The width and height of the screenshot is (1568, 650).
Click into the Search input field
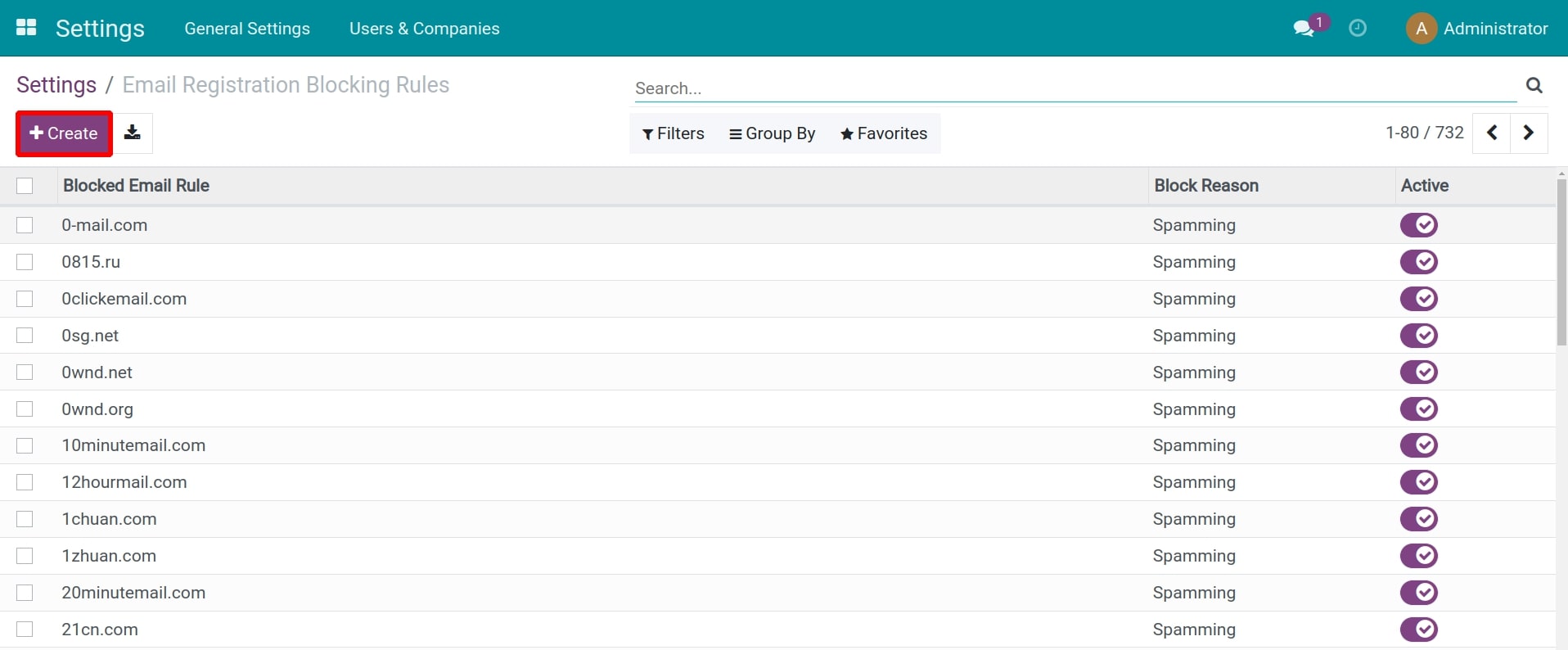click(1072, 88)
